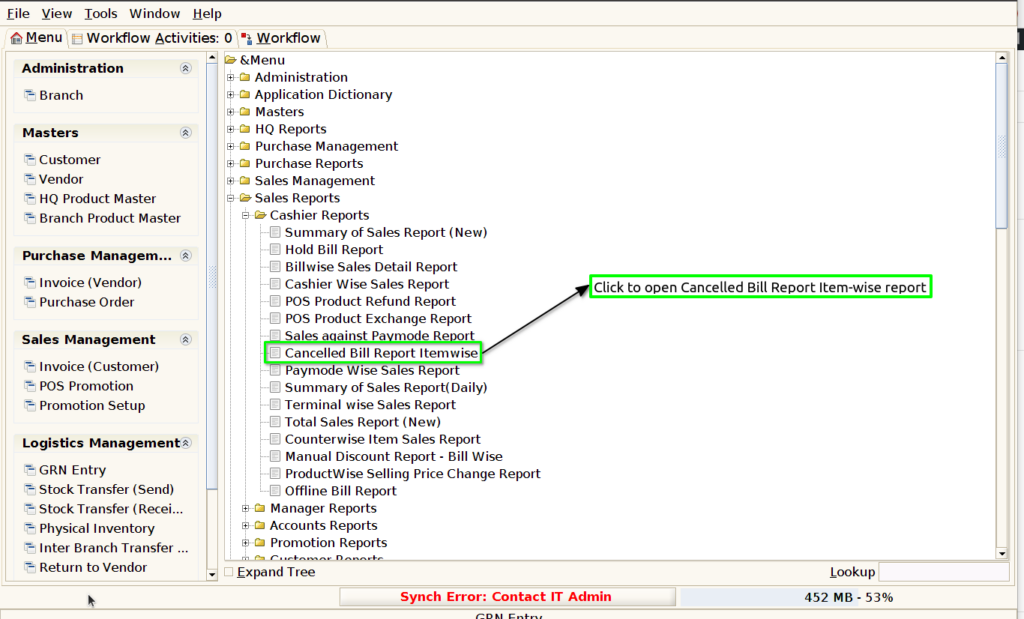Open HQ Product Master icon

[29, 198]
